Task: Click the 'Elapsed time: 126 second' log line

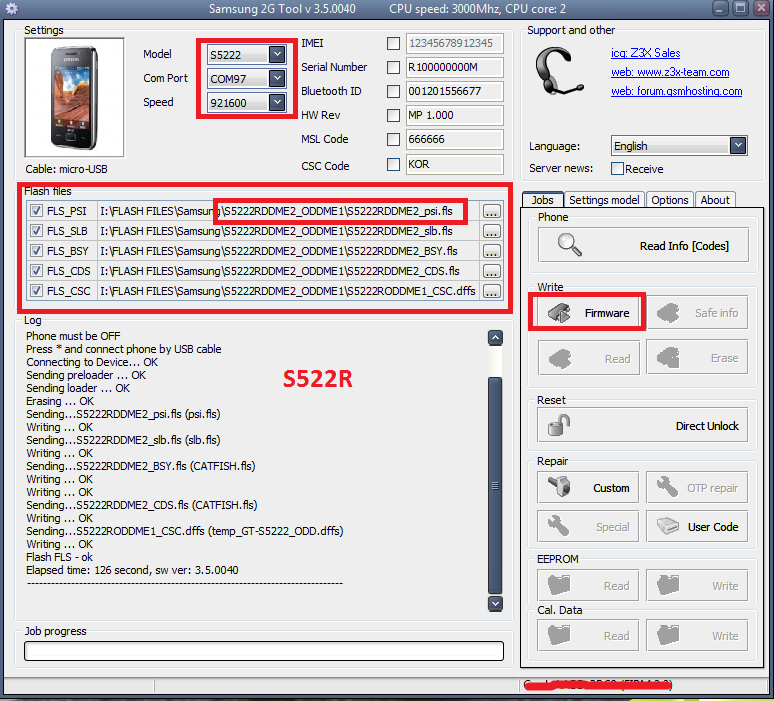Action: (132, 570)
